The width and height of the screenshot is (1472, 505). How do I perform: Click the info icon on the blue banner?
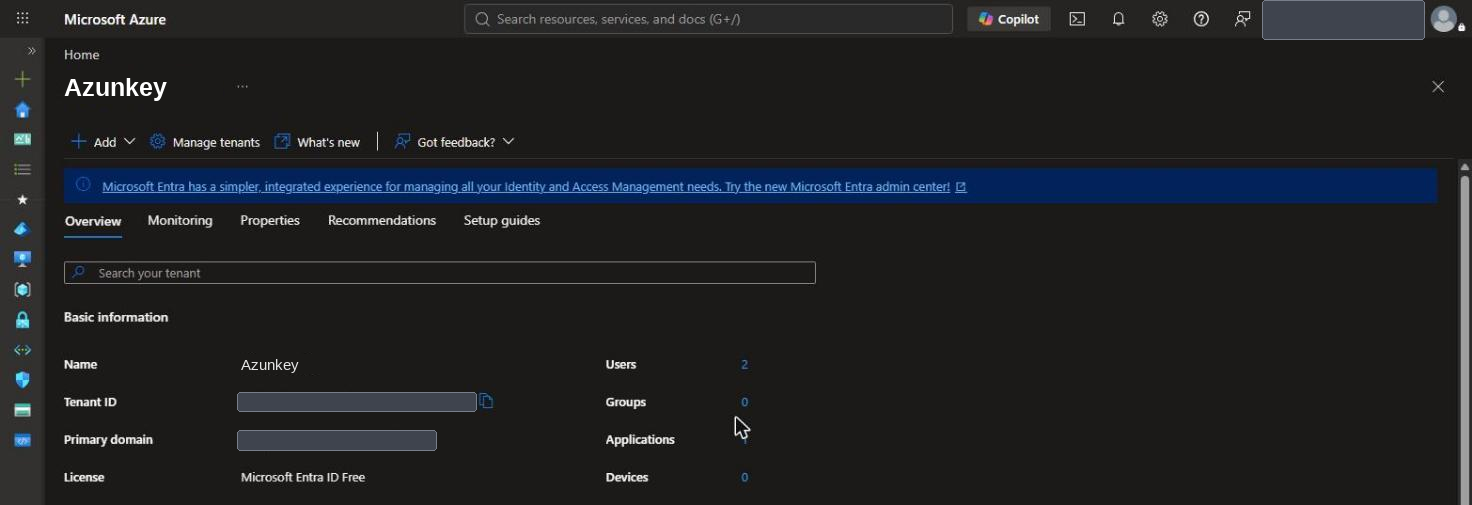coord(83,185)
